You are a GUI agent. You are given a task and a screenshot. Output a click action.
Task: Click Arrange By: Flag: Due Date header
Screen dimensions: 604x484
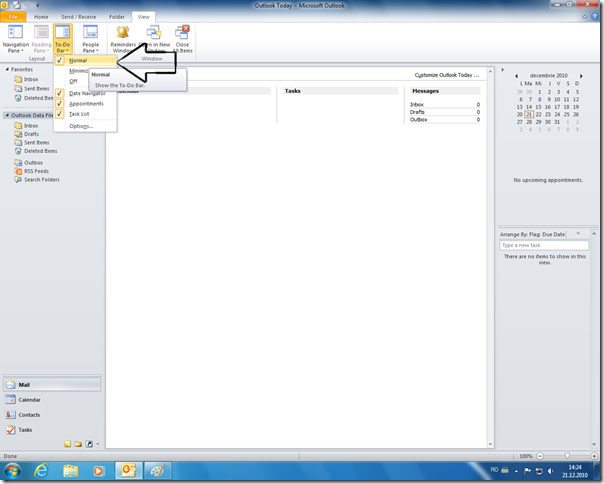[x=532, y=234]
